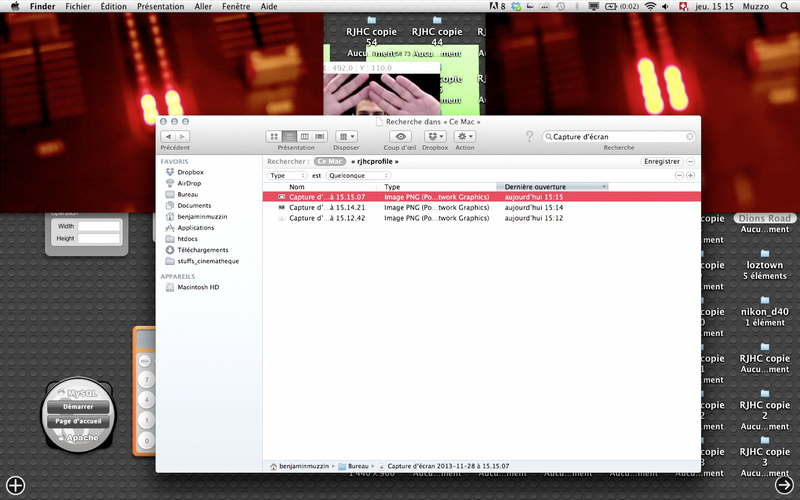Switch to column view presentation
The height and width of the screenshot is (500, 800).
tap(304, 136)
